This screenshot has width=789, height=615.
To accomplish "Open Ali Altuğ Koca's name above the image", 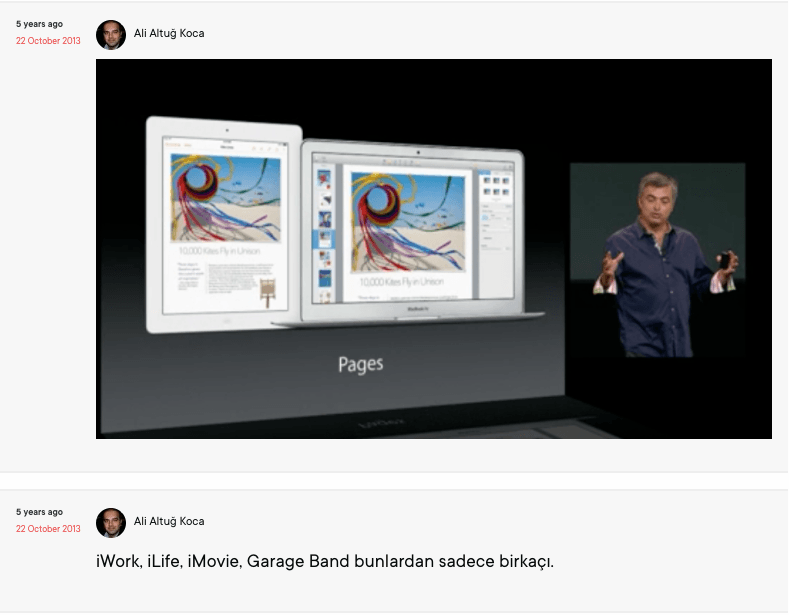I will click(x=169, y=34).
